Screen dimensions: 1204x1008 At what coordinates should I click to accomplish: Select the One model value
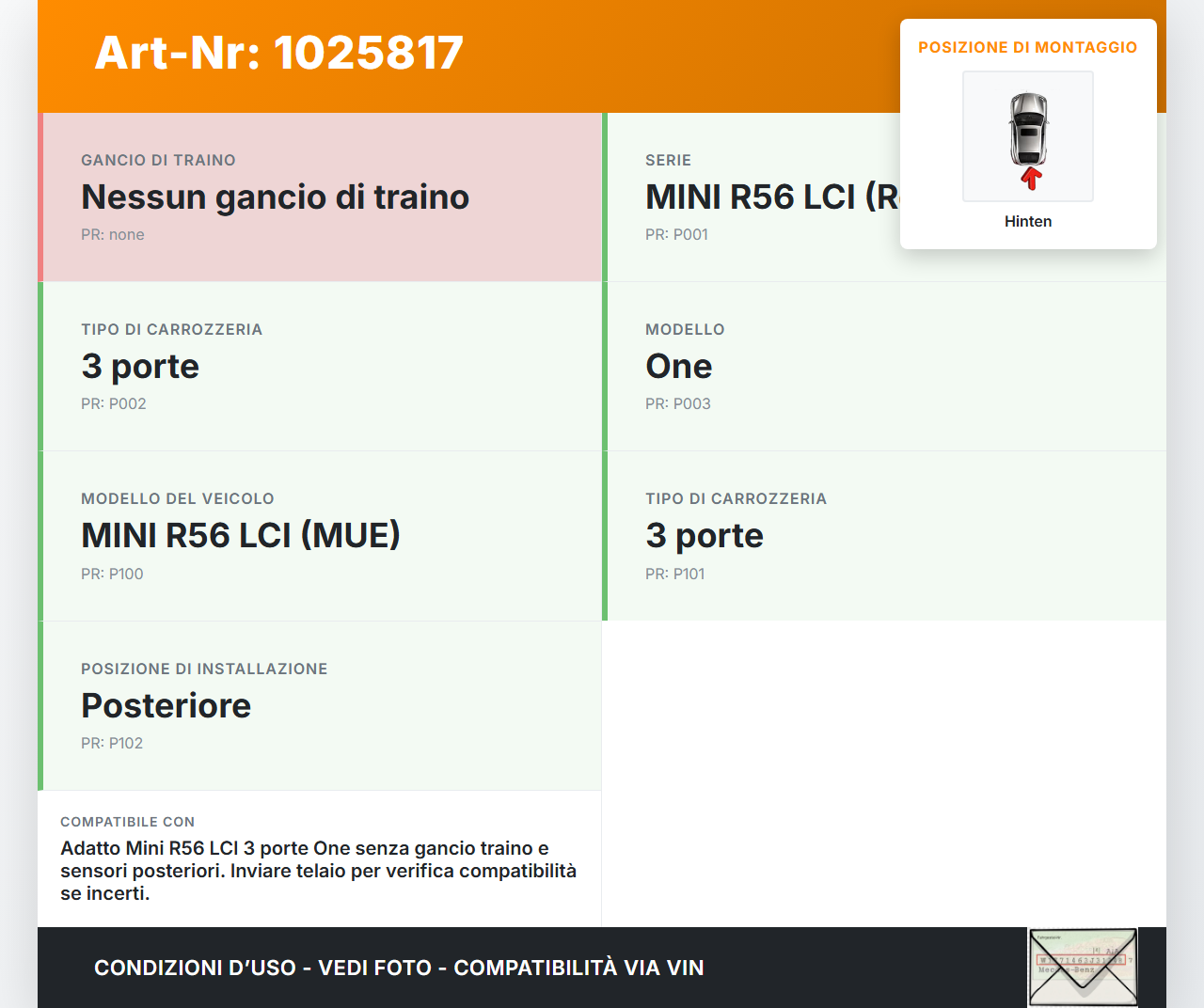pos(679,366)
